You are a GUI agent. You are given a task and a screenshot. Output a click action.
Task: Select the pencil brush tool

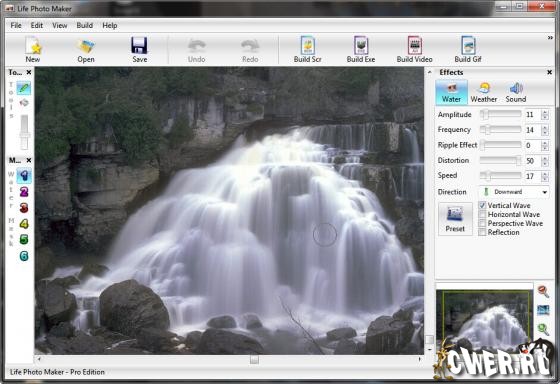(24, 88)
